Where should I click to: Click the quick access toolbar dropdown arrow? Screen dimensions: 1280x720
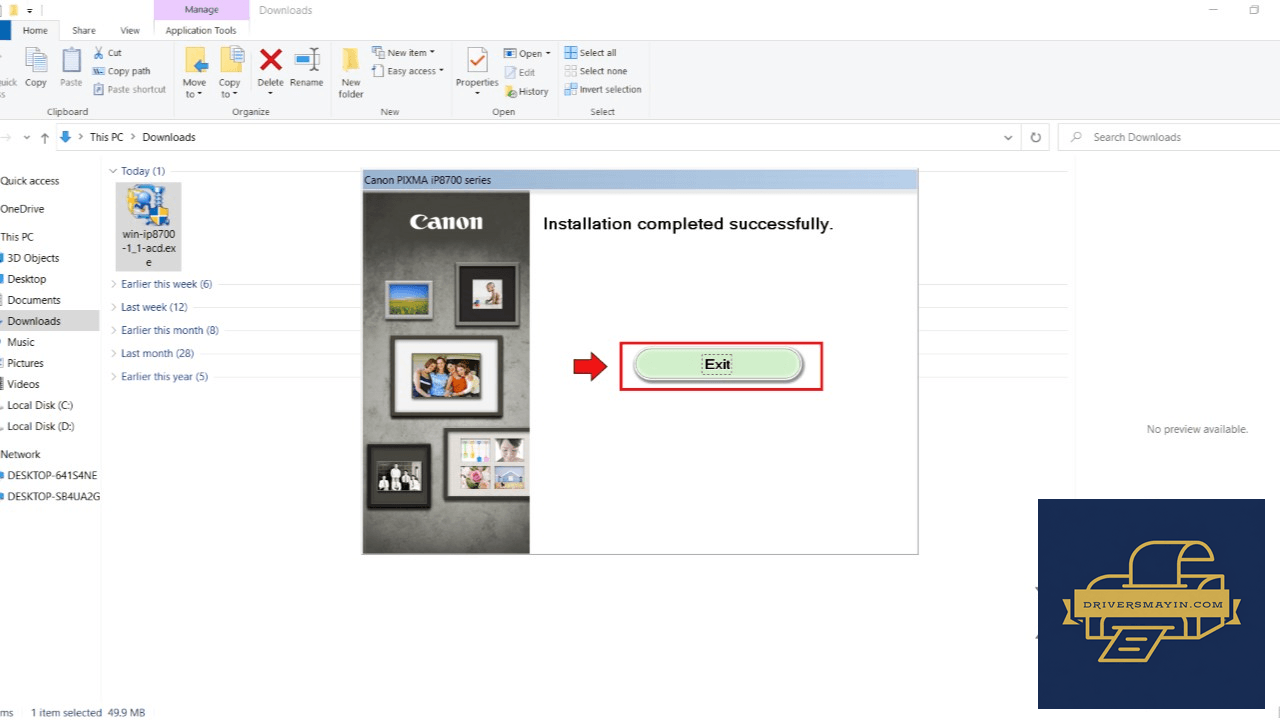click(29, 10)
